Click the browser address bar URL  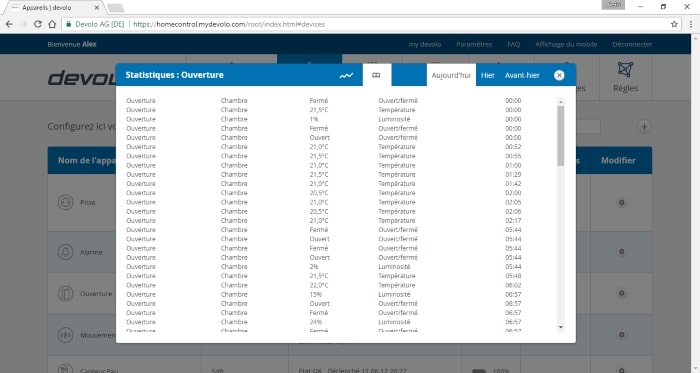tap(229, 24)
